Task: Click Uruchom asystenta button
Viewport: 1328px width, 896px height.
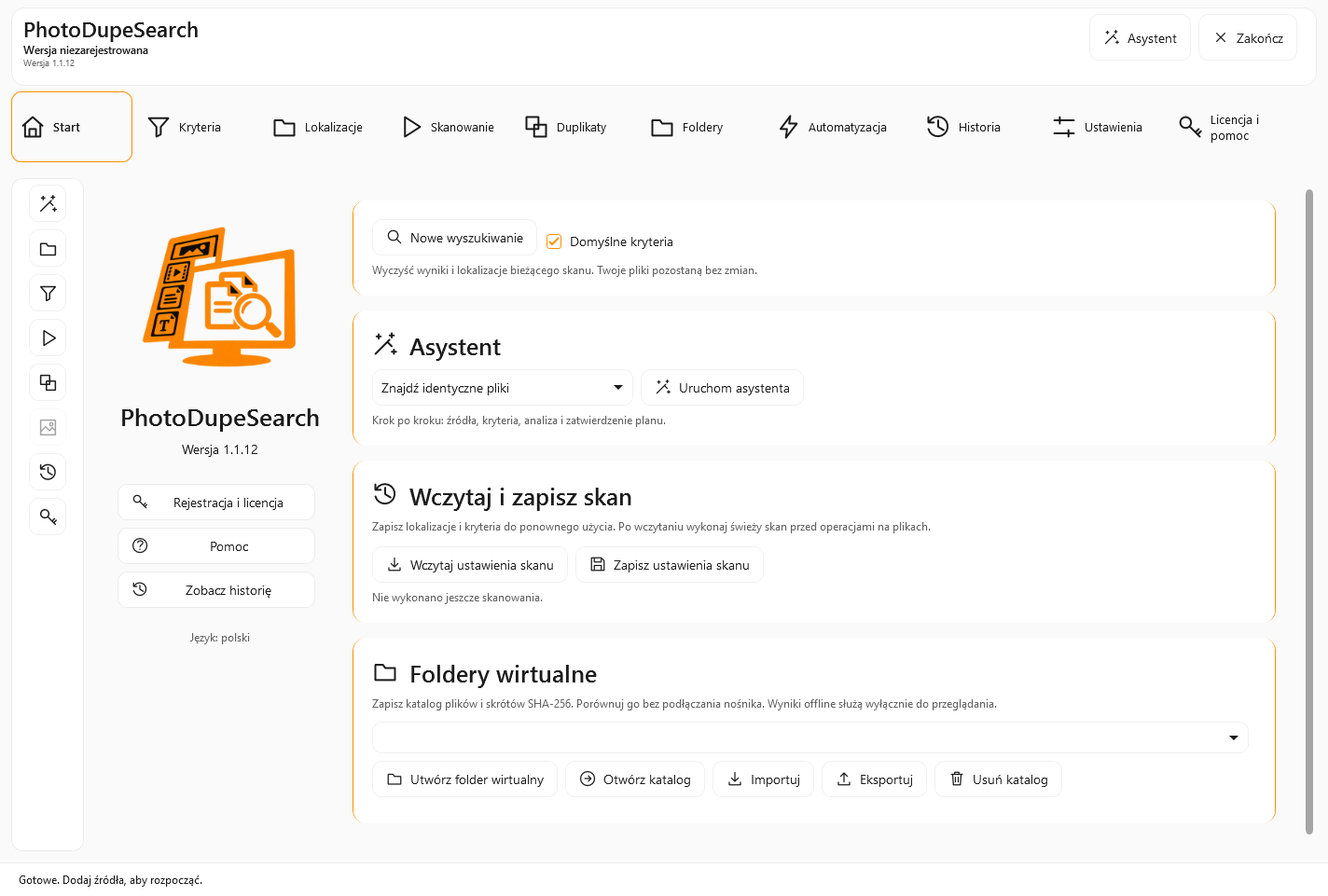Action: (x=723, y=388)
